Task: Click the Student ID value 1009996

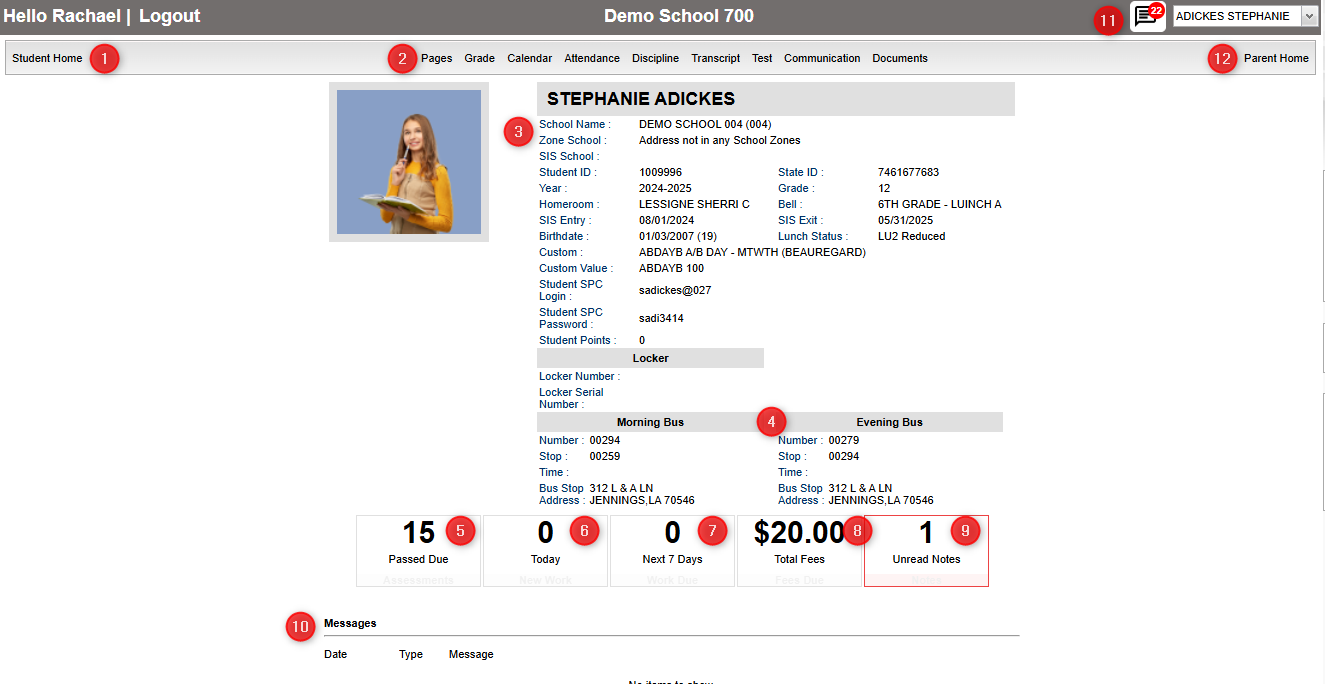Action: (x=660, y=172)
